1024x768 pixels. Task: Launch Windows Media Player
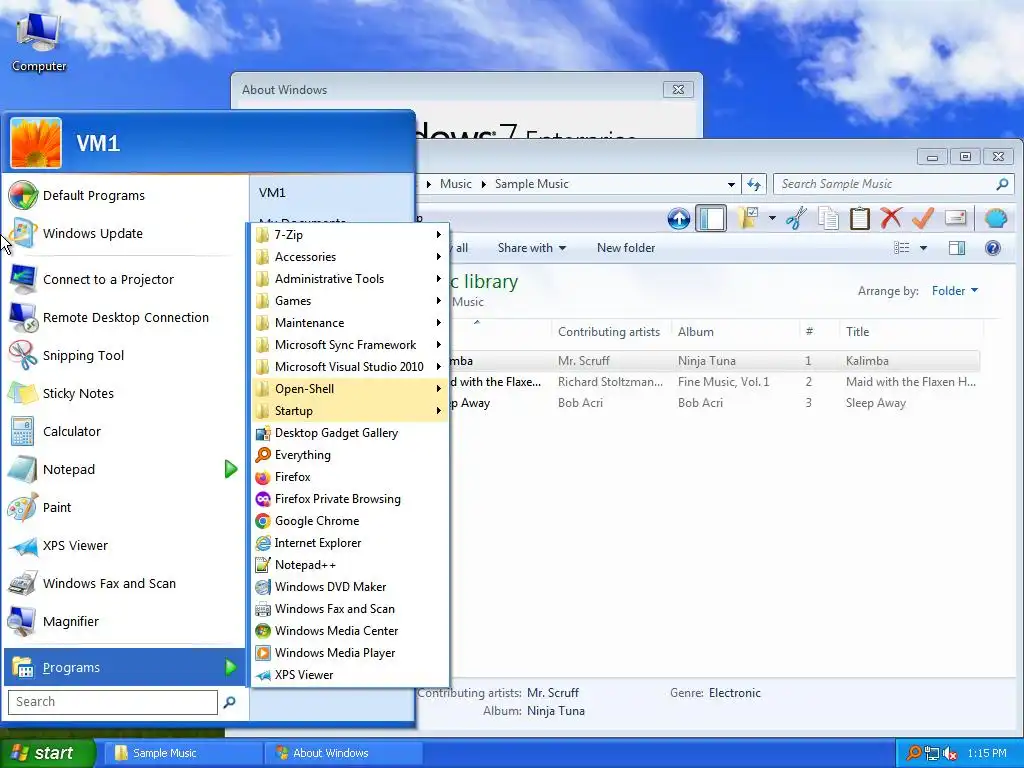click(x=350, y=652)
